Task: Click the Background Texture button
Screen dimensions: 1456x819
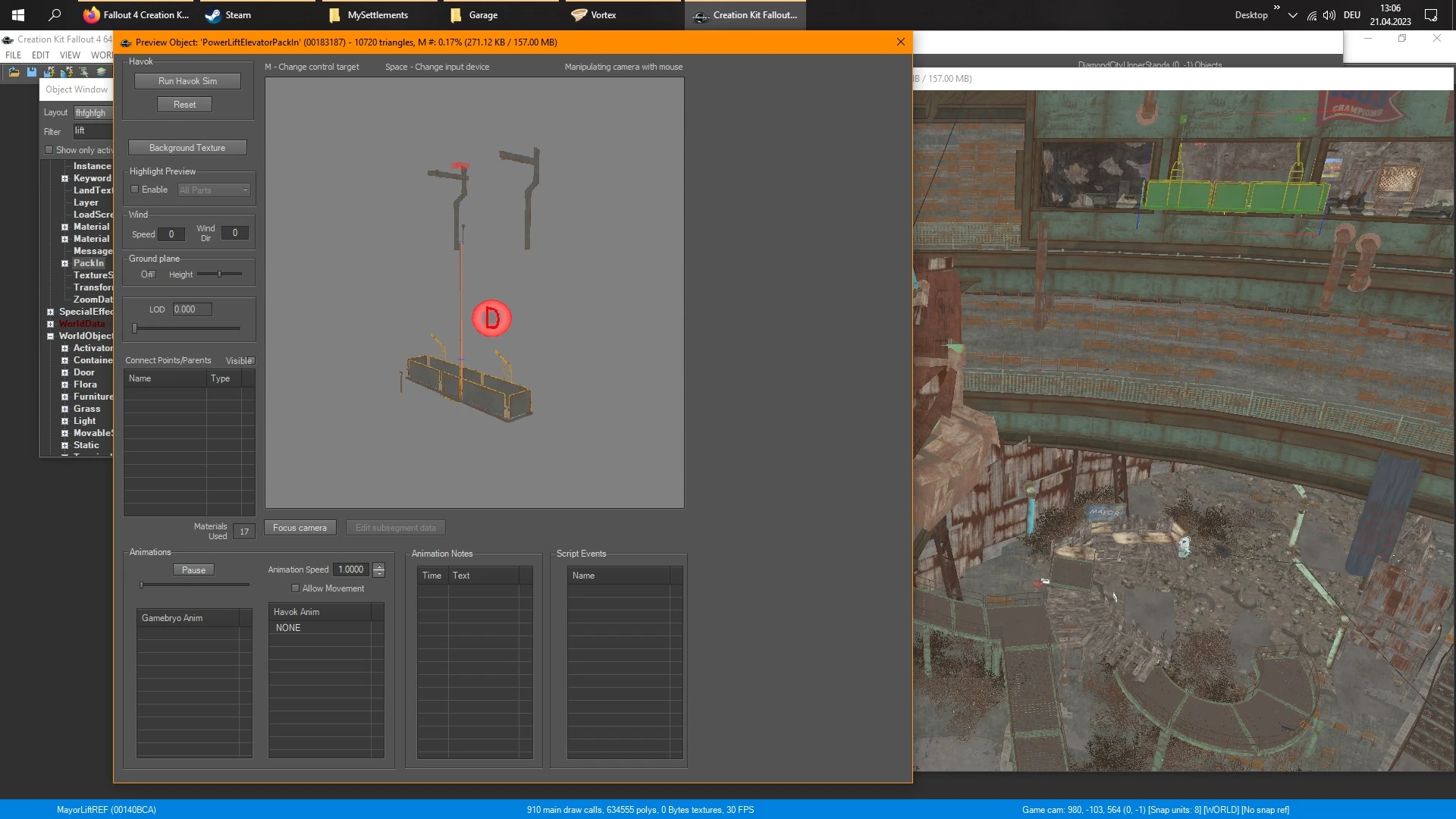Action: point(187,148)
